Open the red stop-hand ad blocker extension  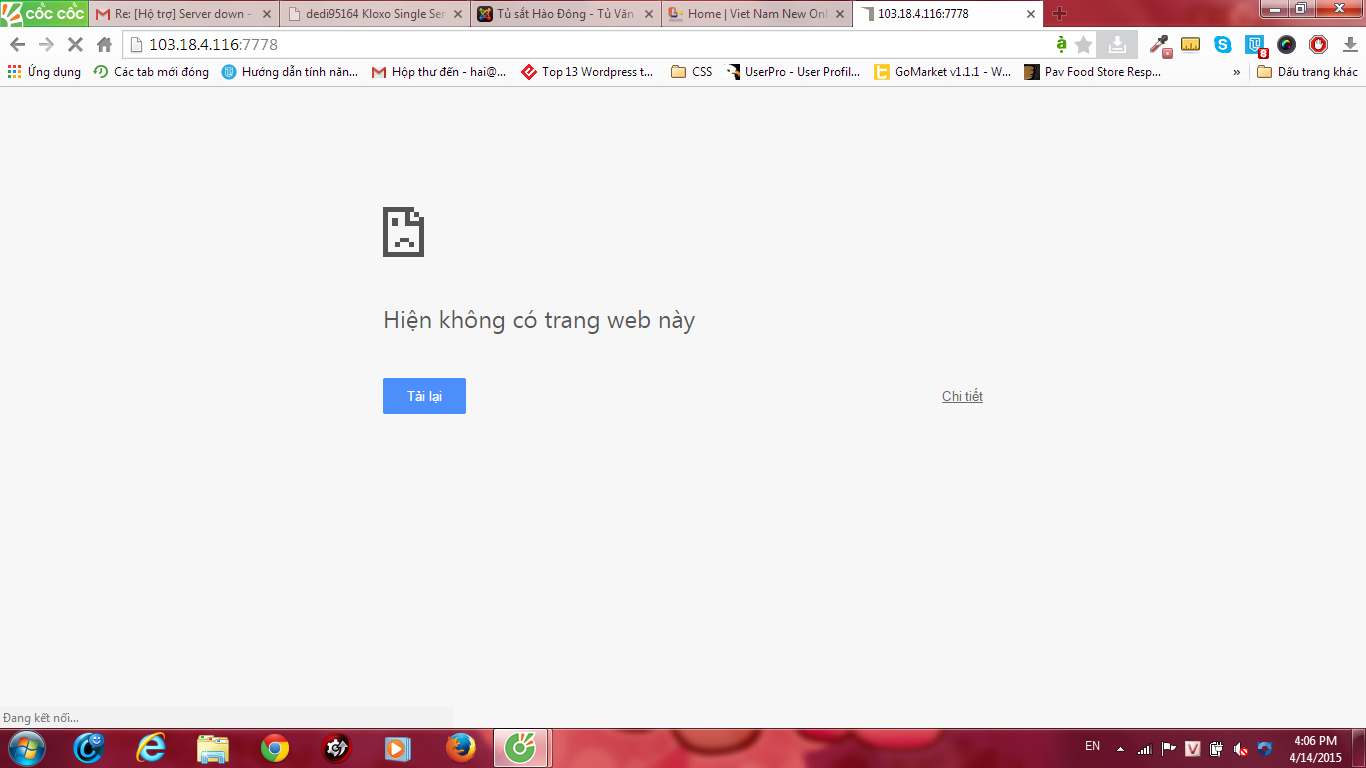pos(1319,44)
